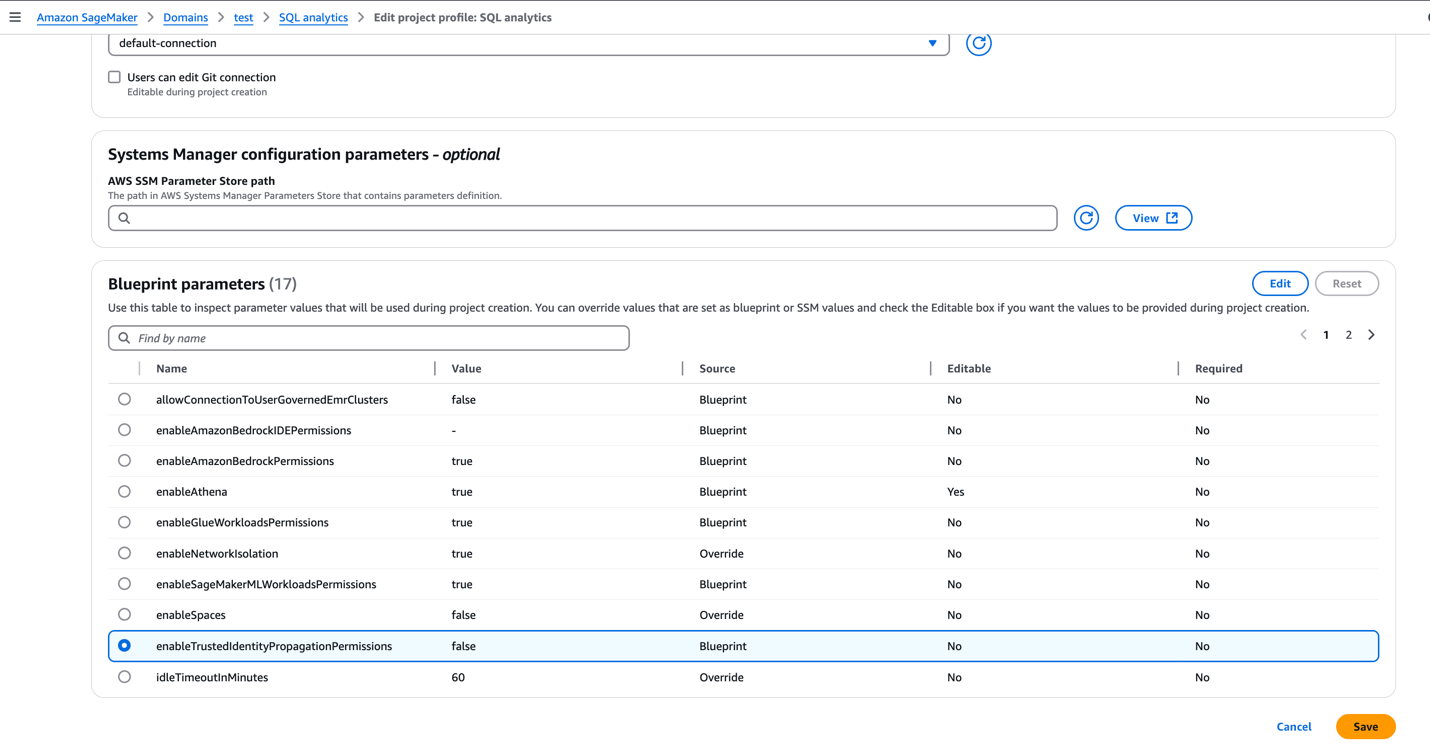Cancel editing the project profile
This screenshot has width=1430, height=756.
pos(1293,727)
